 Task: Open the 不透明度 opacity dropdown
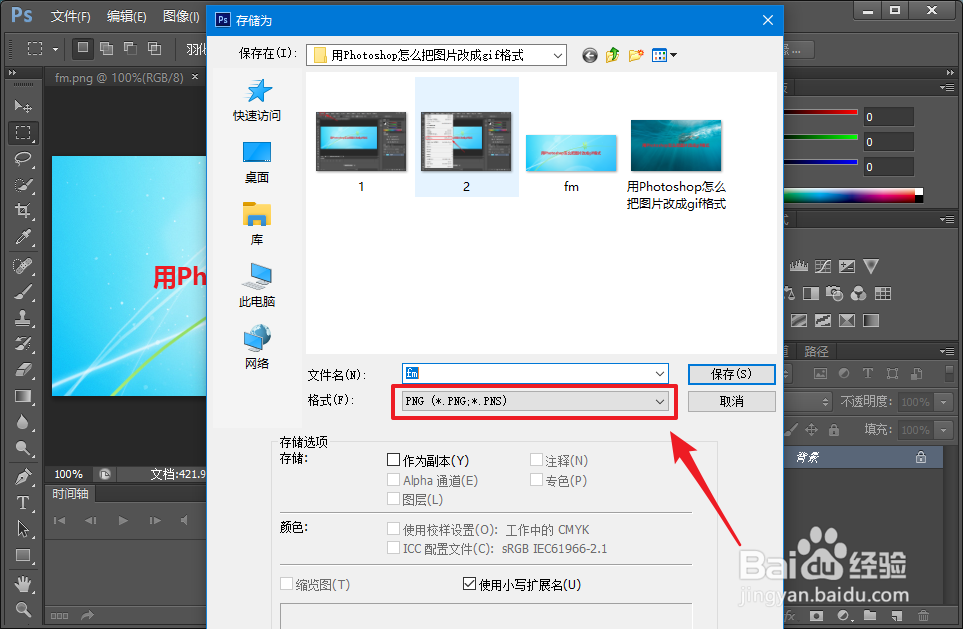pos(943,402)
